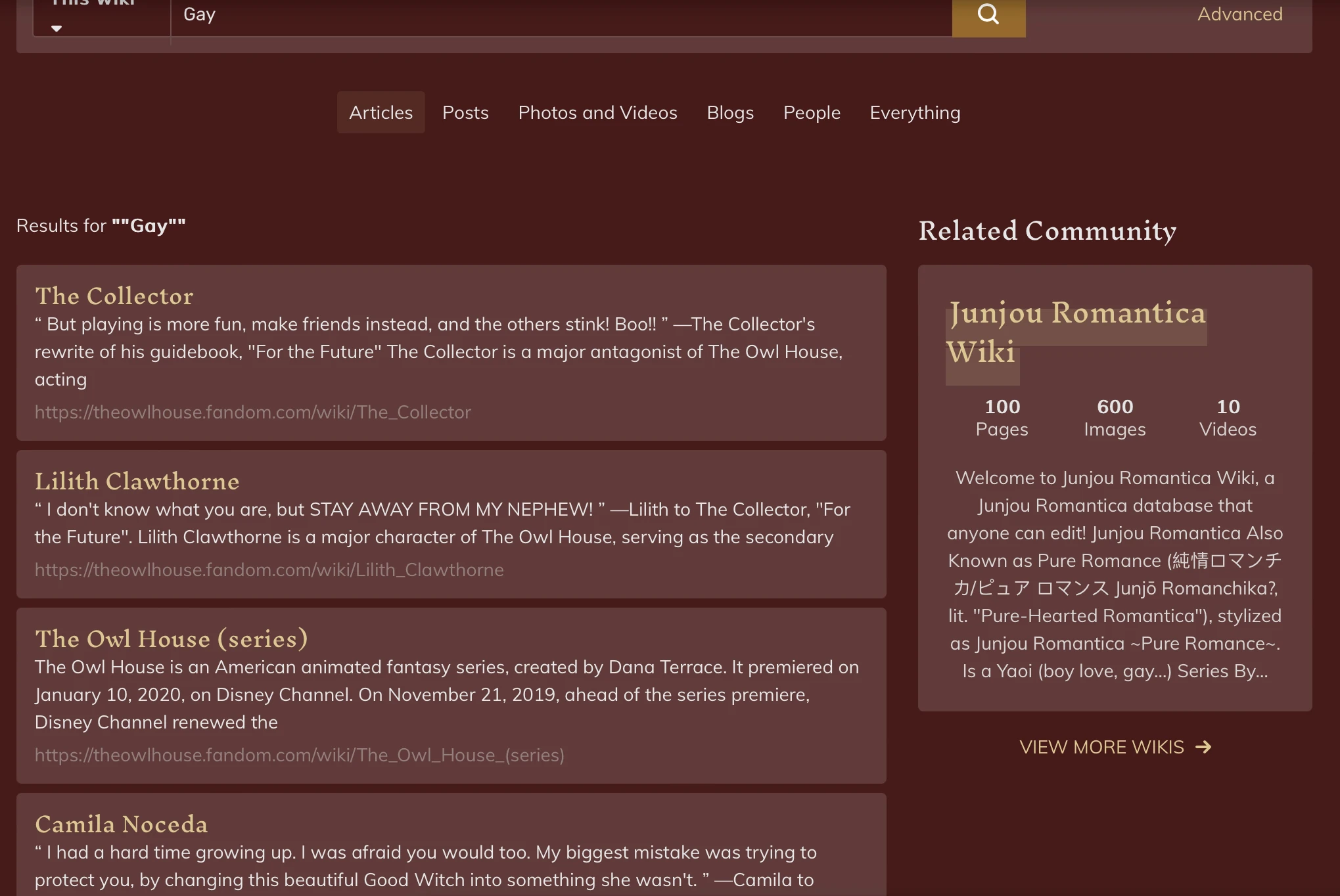The width and height of the screenshot is (1340, 896).
Task: Open Advanced search options
Action: [1239, 14]
